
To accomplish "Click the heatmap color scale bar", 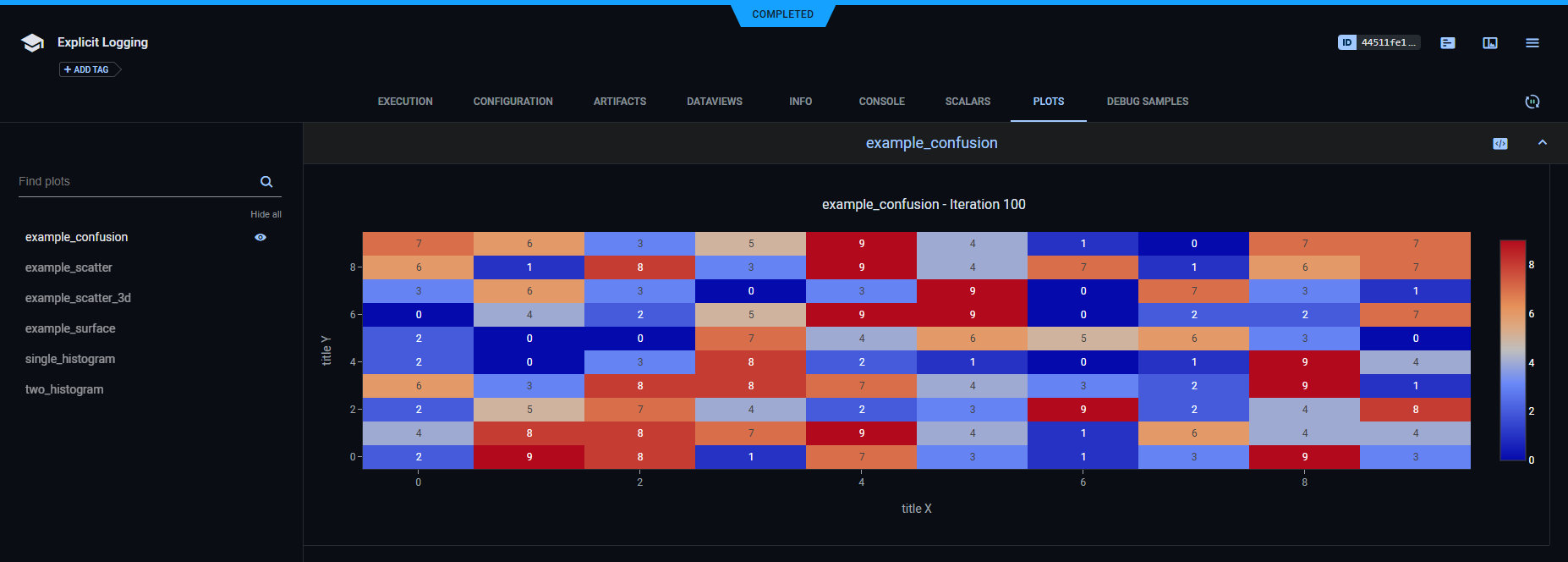I will click(1512, 350).
